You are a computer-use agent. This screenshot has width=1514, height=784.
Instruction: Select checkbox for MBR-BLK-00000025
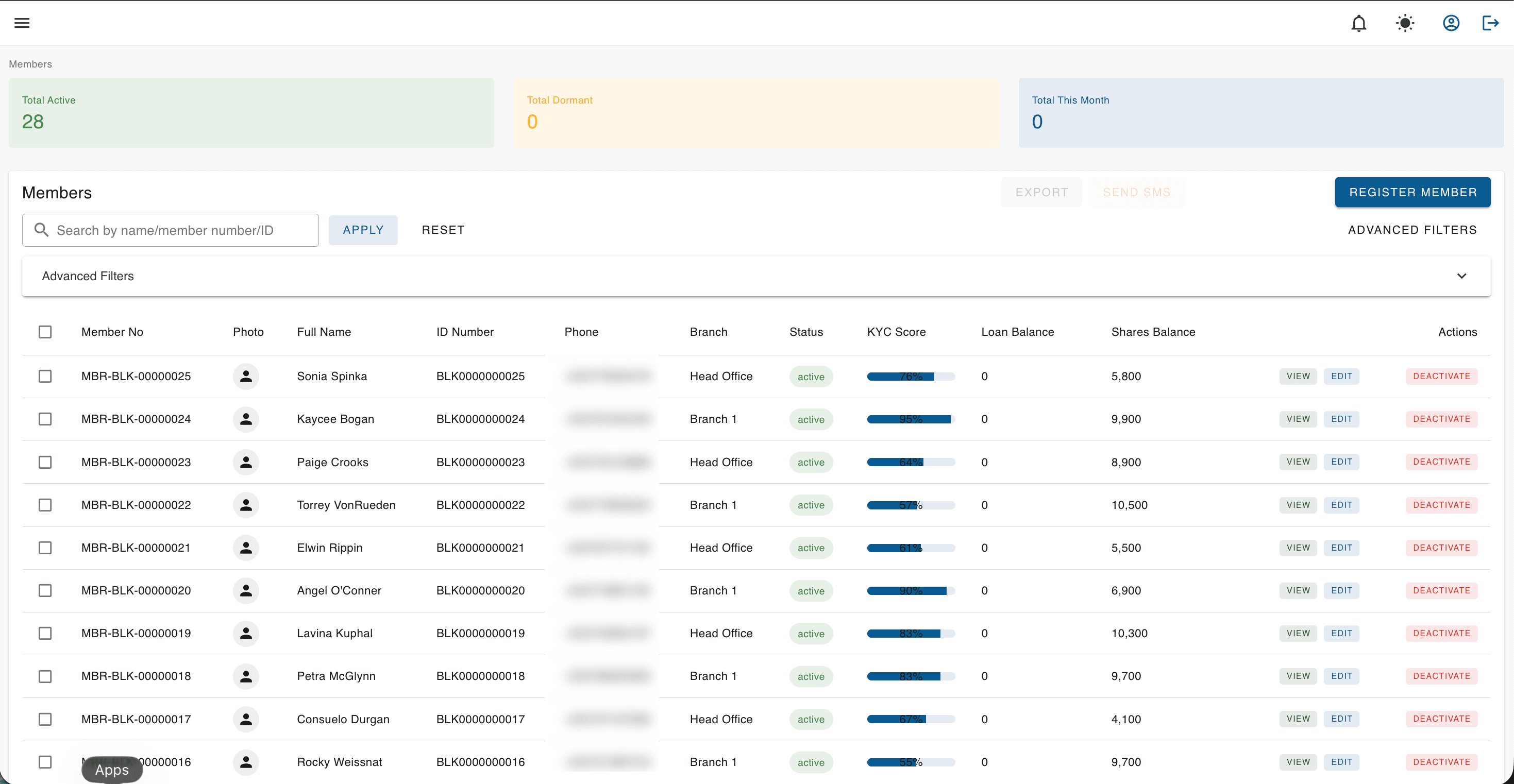(45, 376)
